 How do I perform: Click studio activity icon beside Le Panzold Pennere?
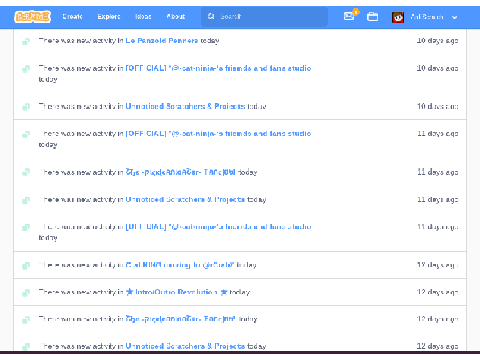pos(26,41)
